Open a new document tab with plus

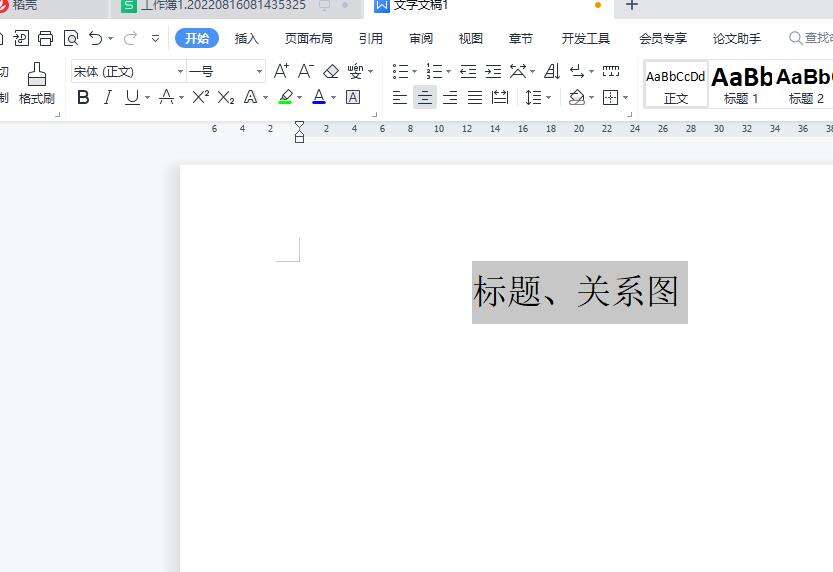[x=631, y=5]
